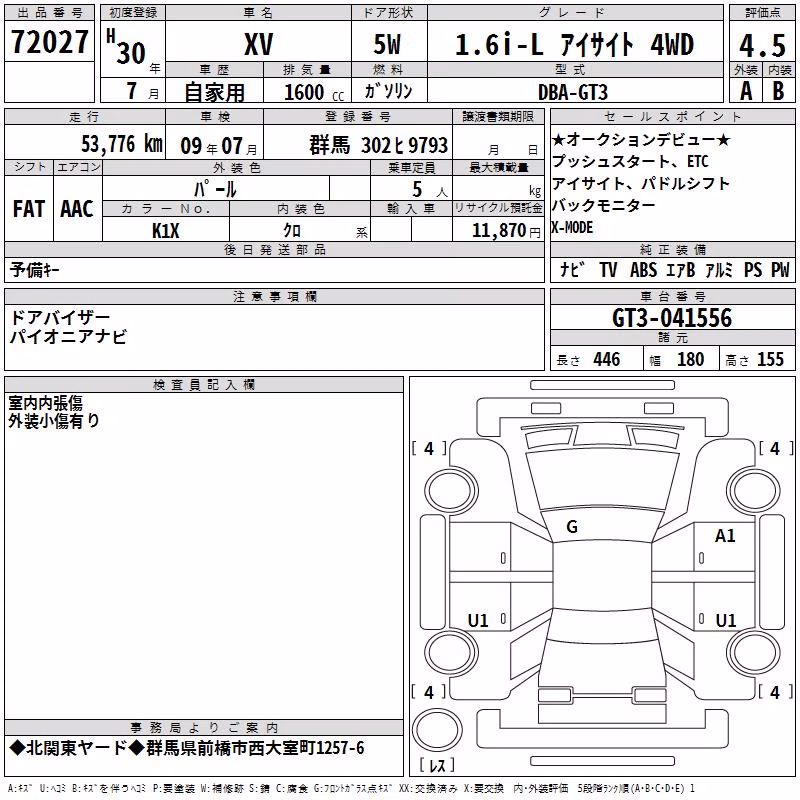Click PS equipment label

(753, 269)
